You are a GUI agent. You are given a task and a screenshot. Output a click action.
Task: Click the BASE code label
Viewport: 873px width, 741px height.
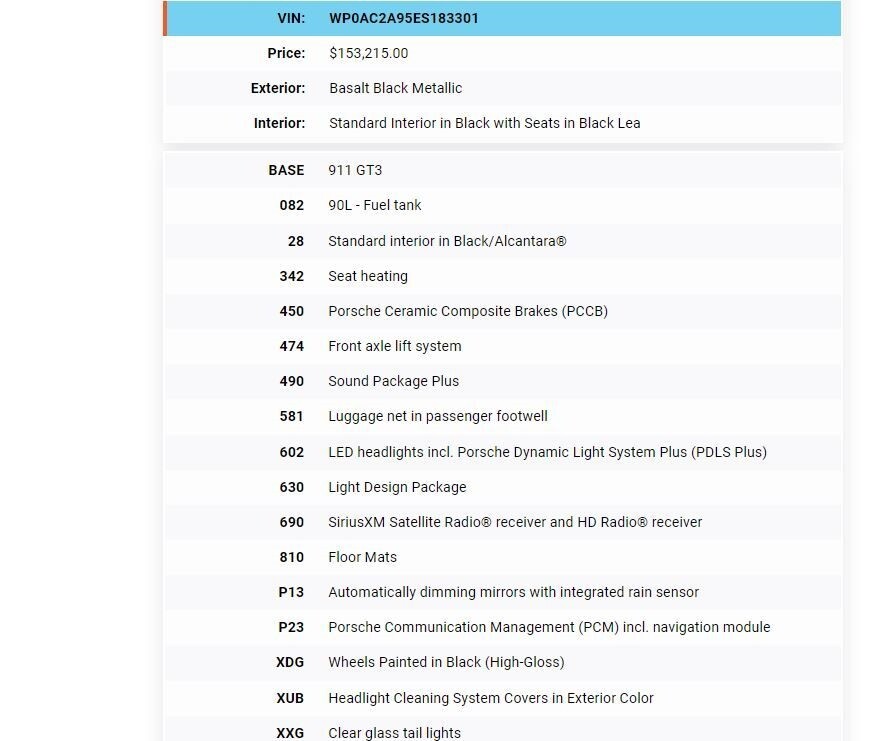[286, 170]
